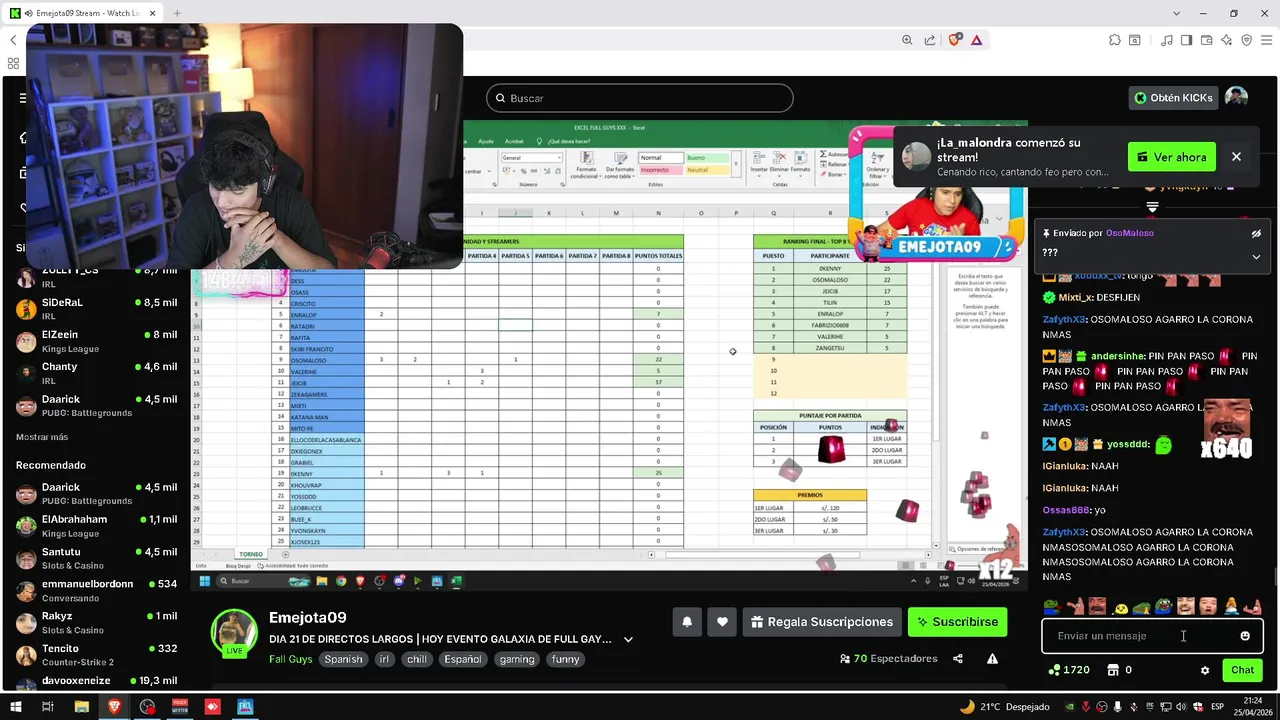Open the profile avatar in Kick header
This screenshot has width=1280, height=720.
1237,97
